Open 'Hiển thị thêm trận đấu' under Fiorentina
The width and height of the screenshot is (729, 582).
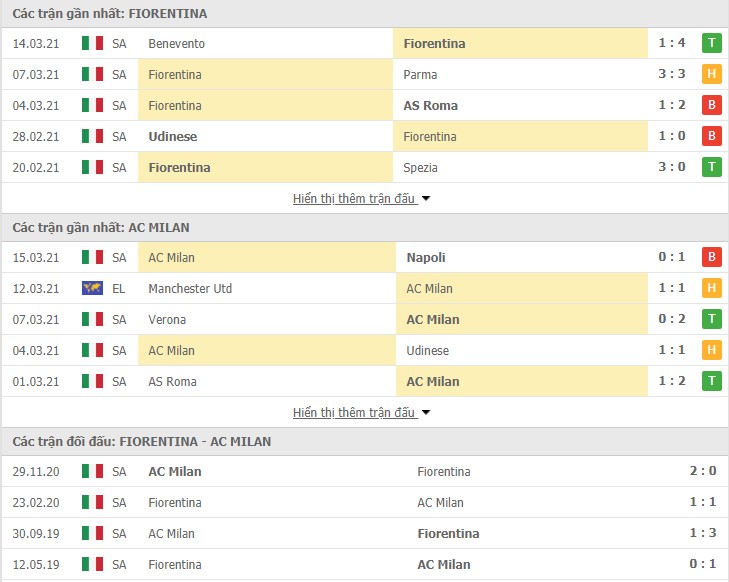(x=353, y=198)
